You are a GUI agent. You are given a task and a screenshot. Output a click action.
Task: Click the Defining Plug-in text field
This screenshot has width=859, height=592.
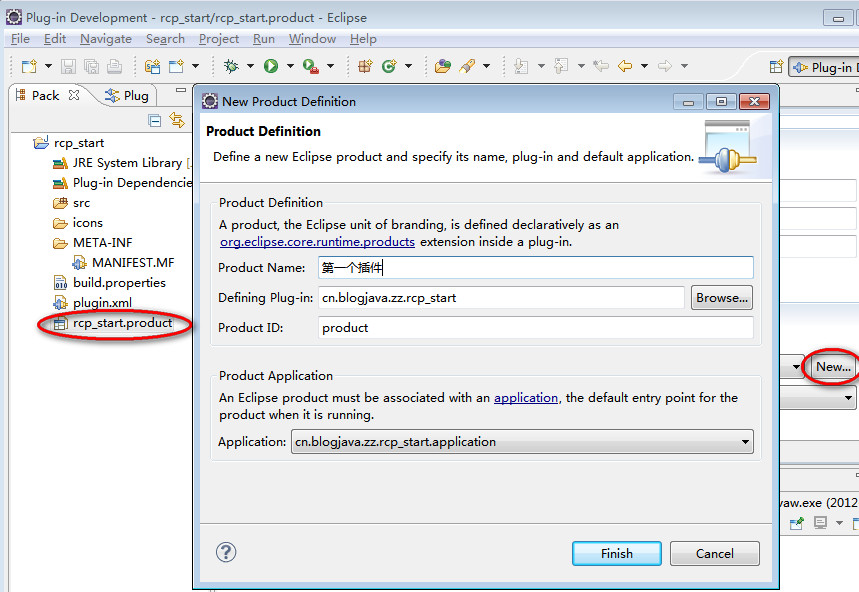(501, 298)
